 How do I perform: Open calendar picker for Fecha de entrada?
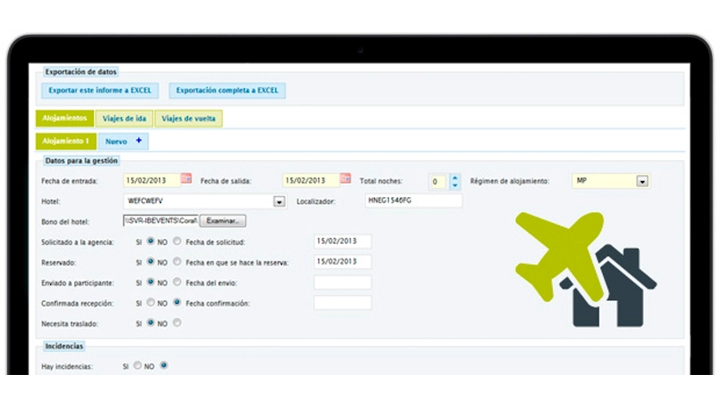[x=186, y=179]
